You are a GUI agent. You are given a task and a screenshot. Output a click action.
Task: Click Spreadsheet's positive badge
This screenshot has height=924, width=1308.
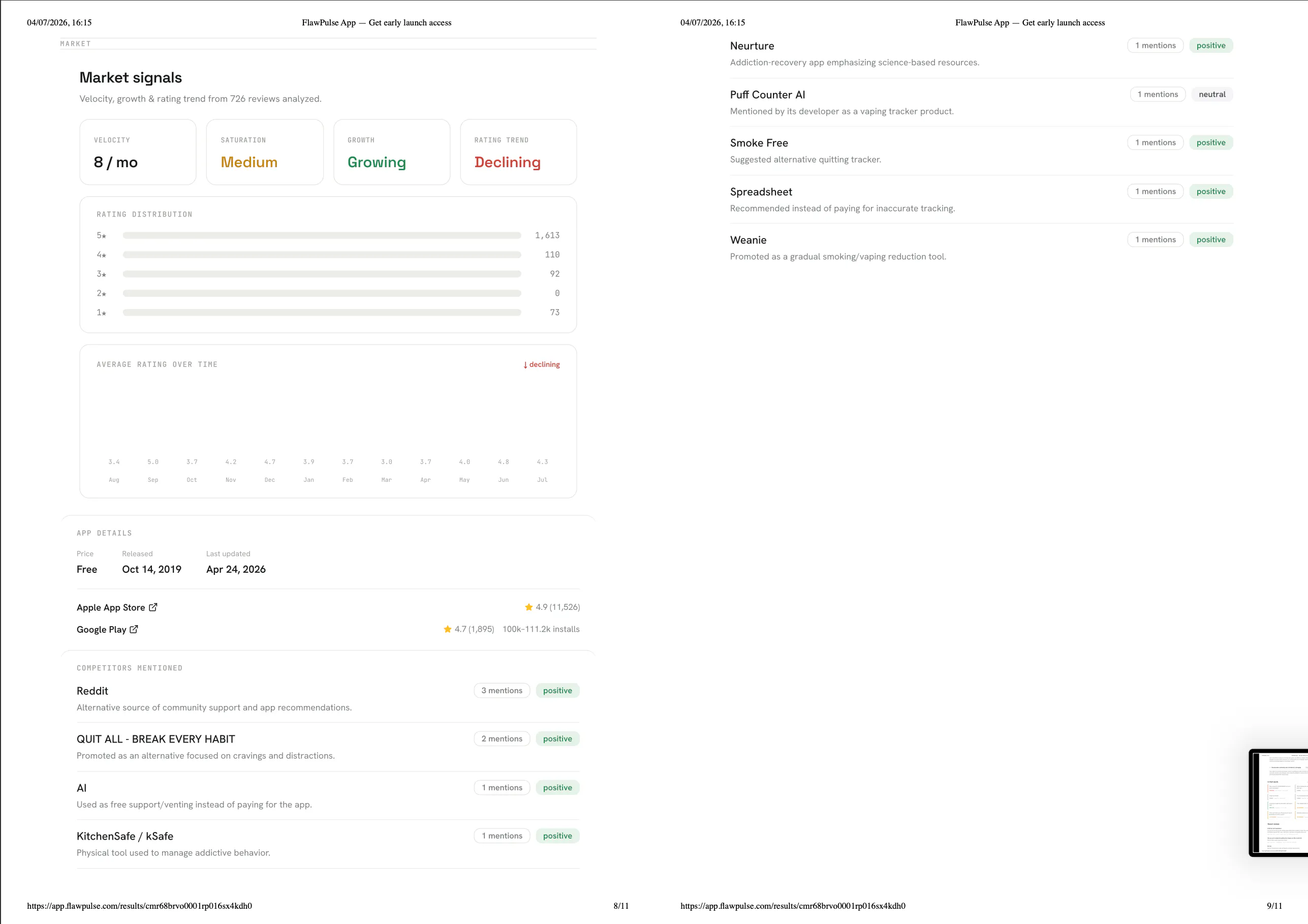[x=1211, y=192]
